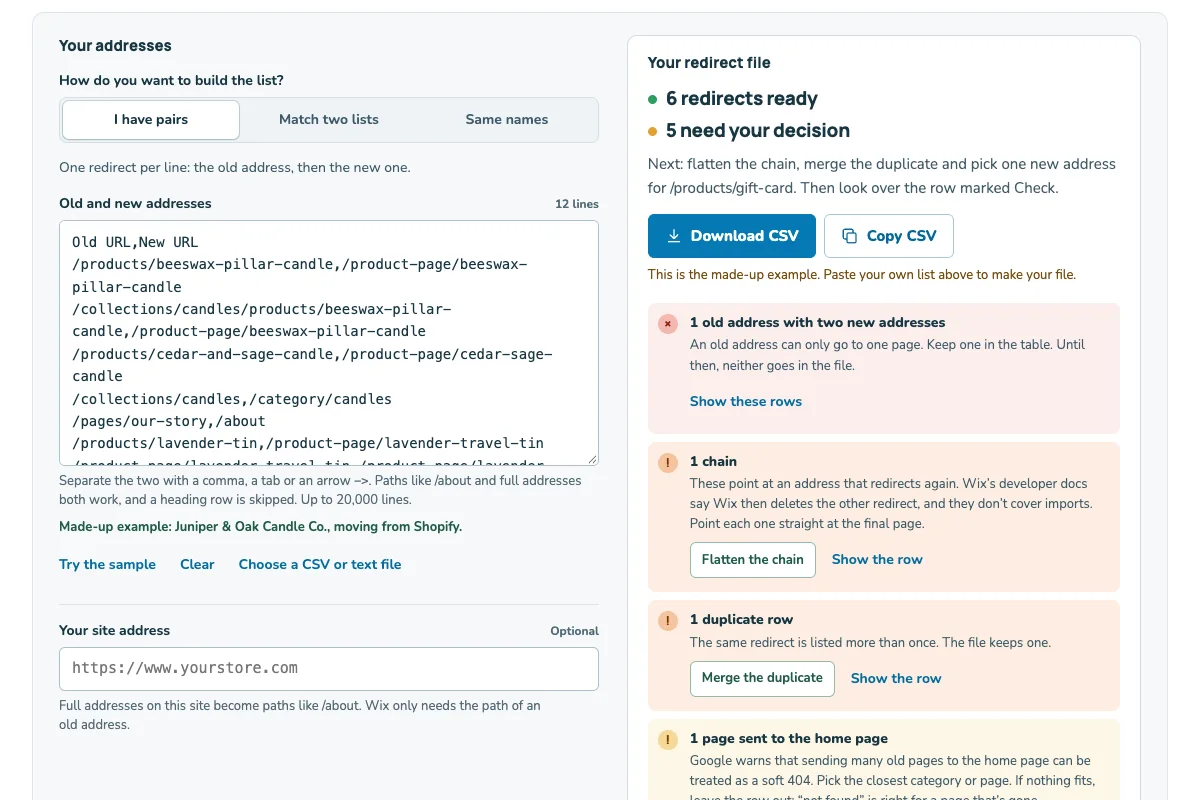Click the made-up example notice under download
1200x800 pixels.
[862, 274]
